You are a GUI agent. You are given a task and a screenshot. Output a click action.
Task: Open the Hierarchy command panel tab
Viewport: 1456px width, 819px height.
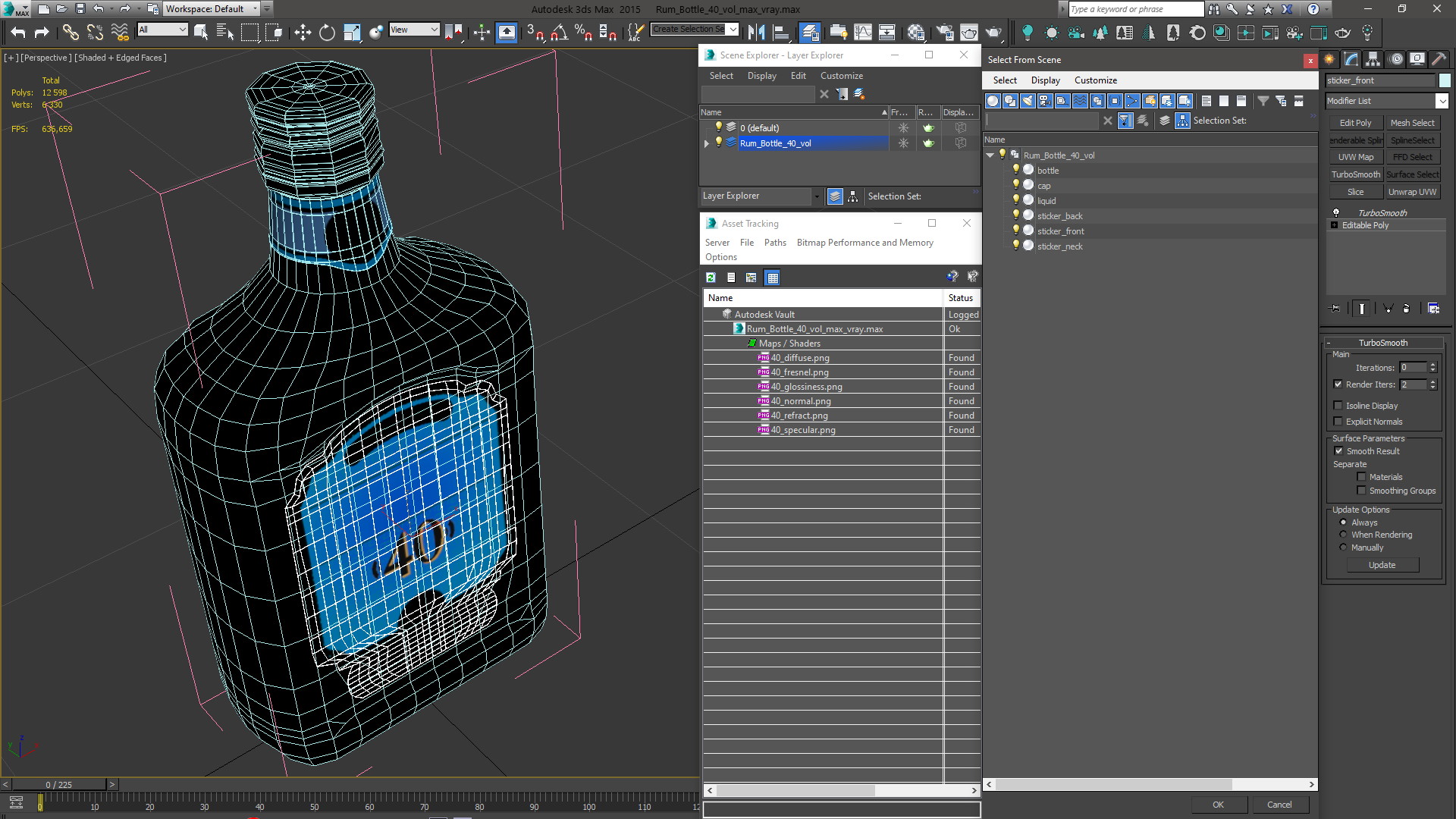point(1373,59)
